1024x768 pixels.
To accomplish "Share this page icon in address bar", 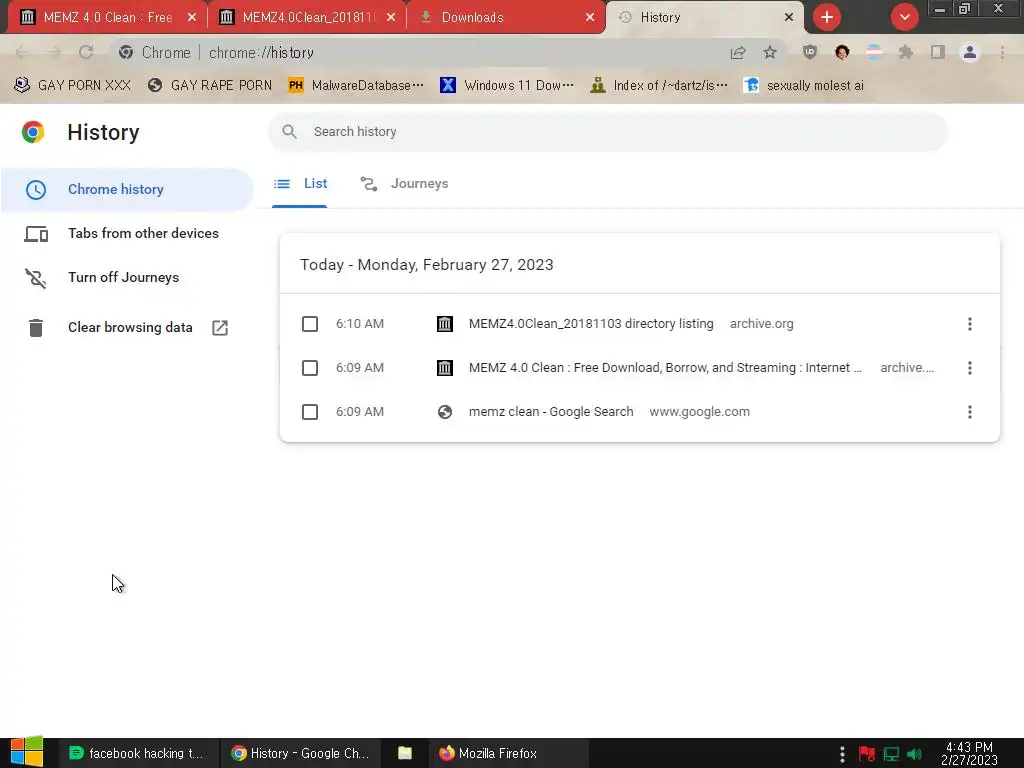I will click(x=738, y=53).
